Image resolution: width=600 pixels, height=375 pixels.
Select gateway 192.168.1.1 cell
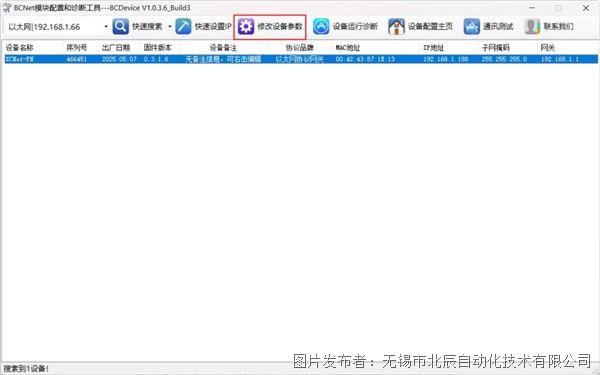[559, 59]
